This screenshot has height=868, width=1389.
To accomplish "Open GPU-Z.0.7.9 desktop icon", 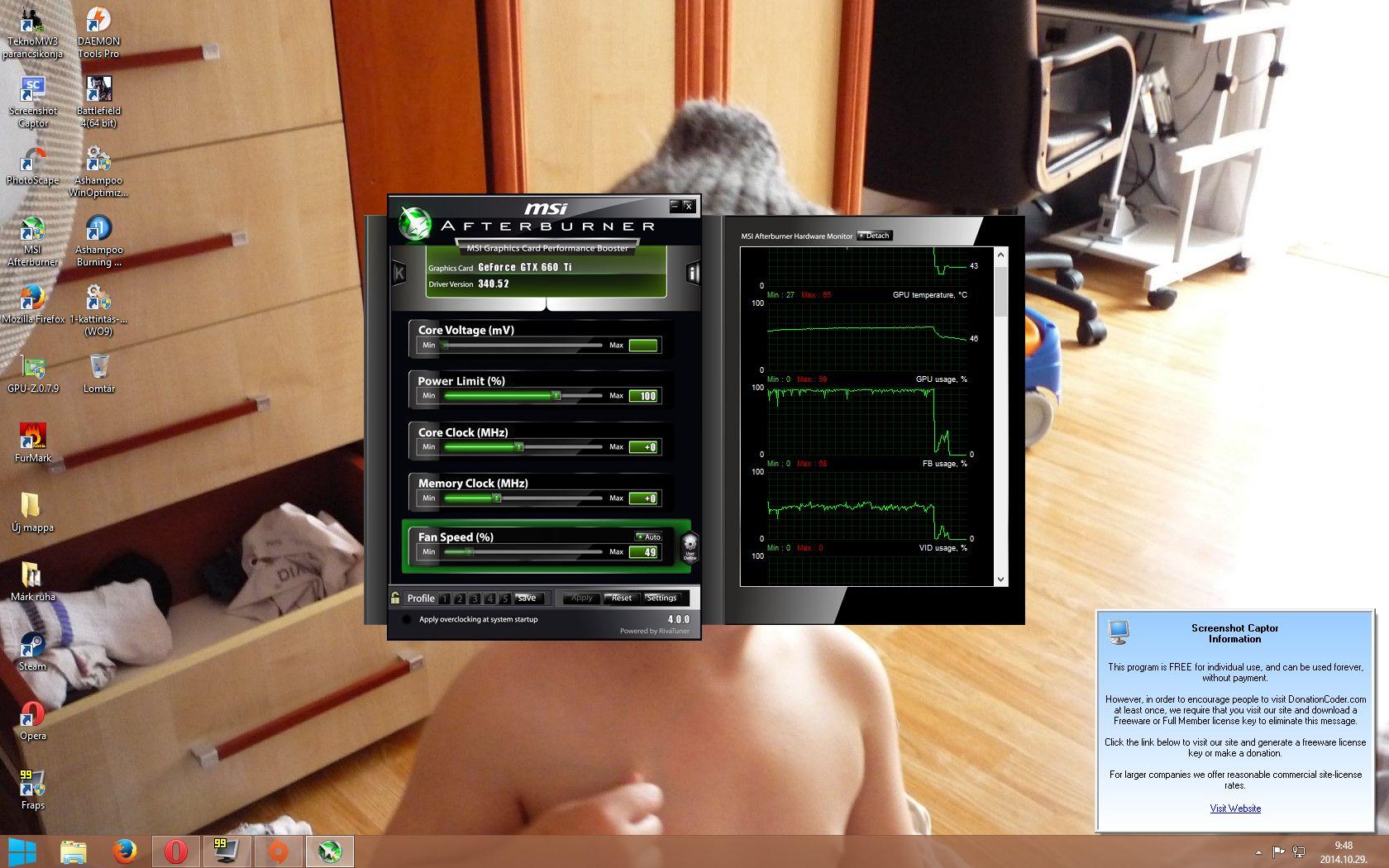I will click(32, 374).
